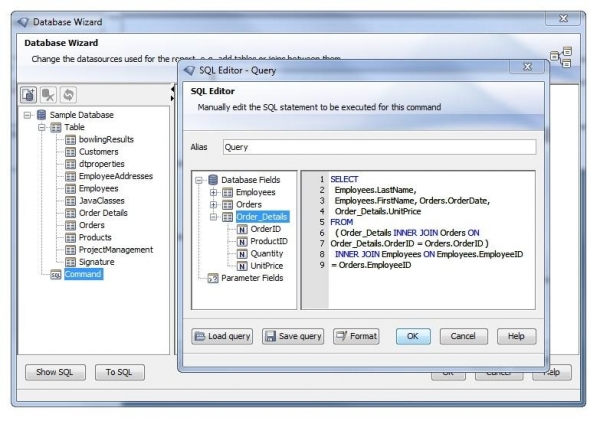
Task: Collapse the Table node in the left tree
Action: point(41,127)
